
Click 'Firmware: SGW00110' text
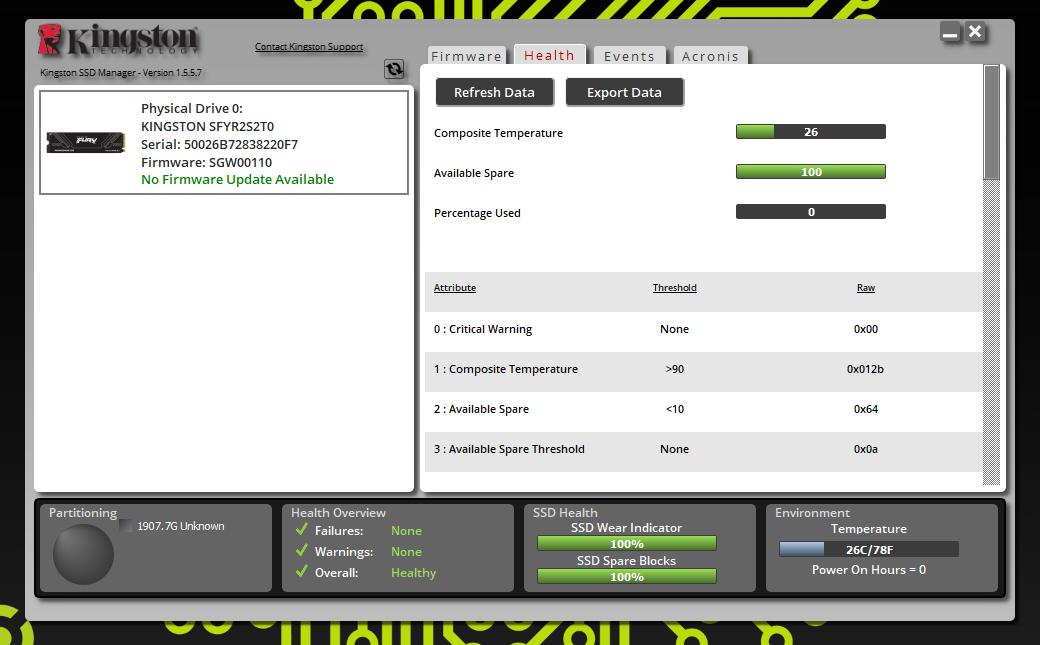click(x=206, y=162)
